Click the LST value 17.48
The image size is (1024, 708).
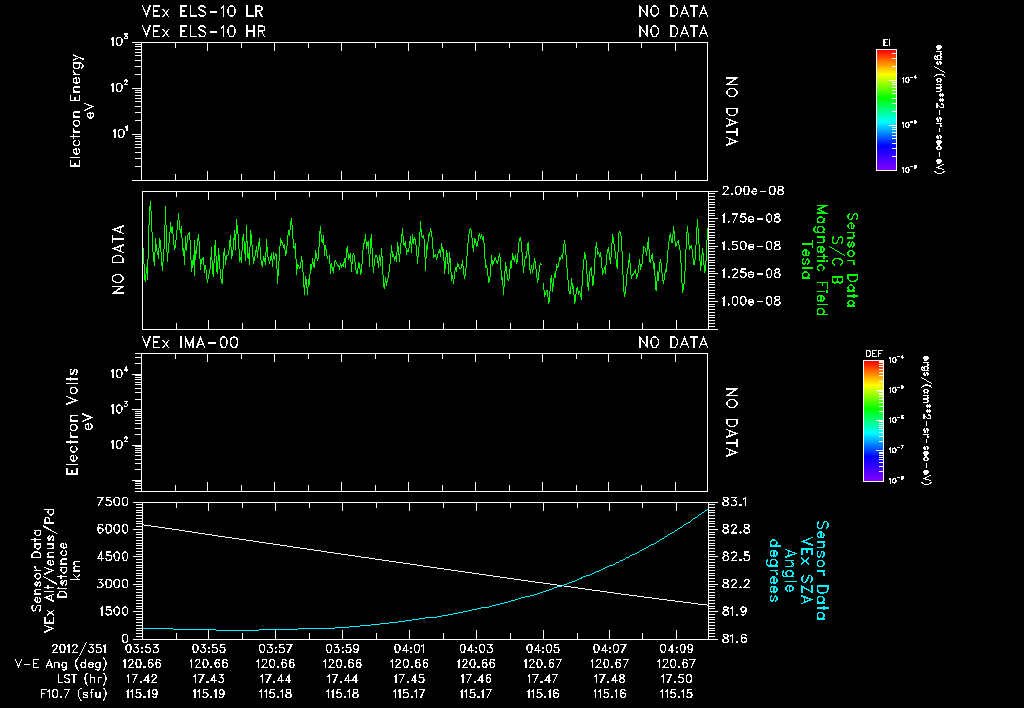[609, 679]
